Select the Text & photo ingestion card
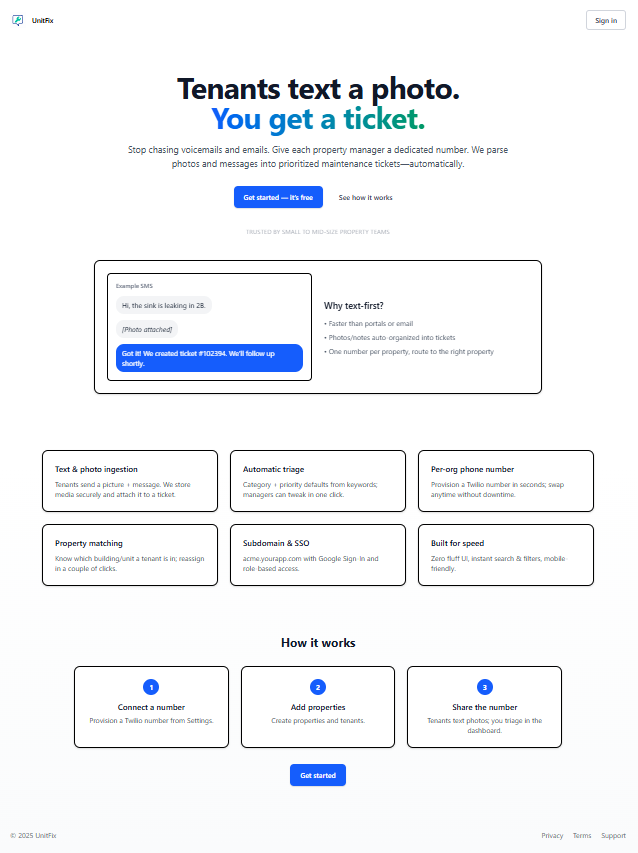The image size is (638, 853). [x=130, y=482]
